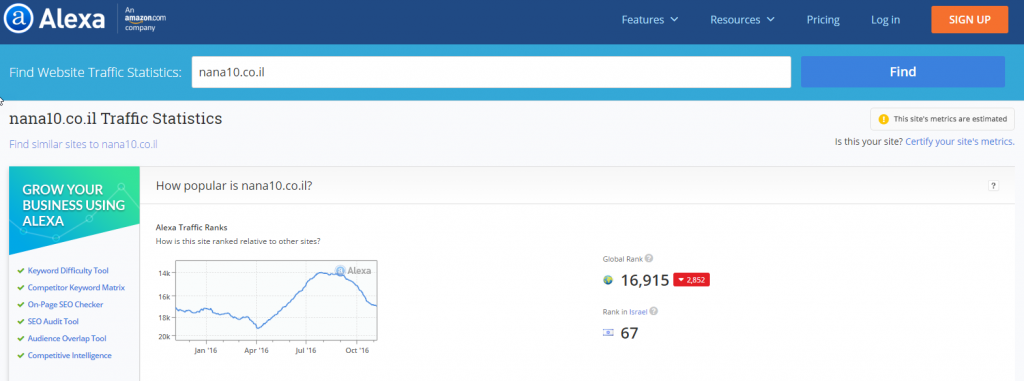Screen dimensions: 1024x381
Task: Click How popular is nana10.co.il heading
Action: tap(234, 186)
